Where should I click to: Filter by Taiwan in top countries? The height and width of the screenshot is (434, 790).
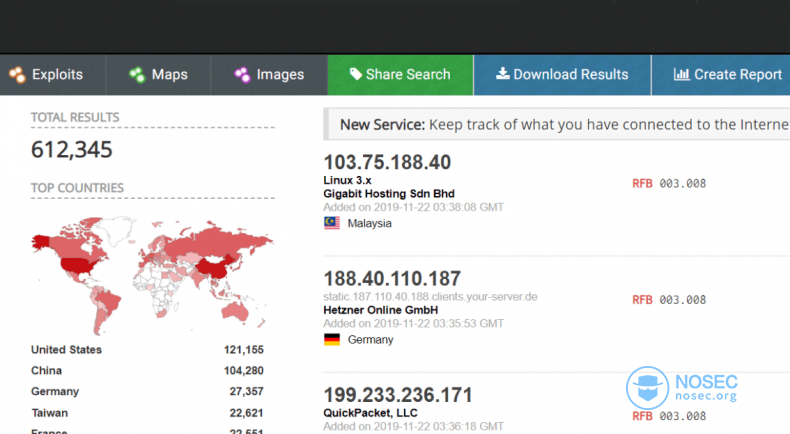coord(49,413)
